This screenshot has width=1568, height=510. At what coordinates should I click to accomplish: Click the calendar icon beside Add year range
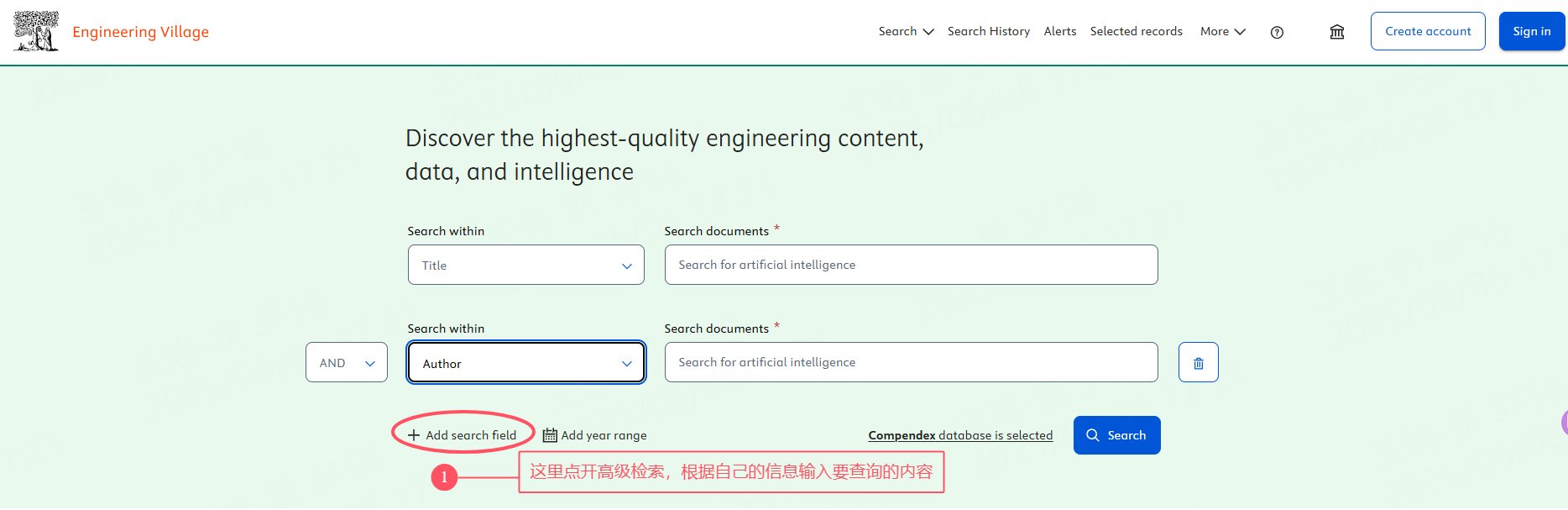(x=550, y=435)
